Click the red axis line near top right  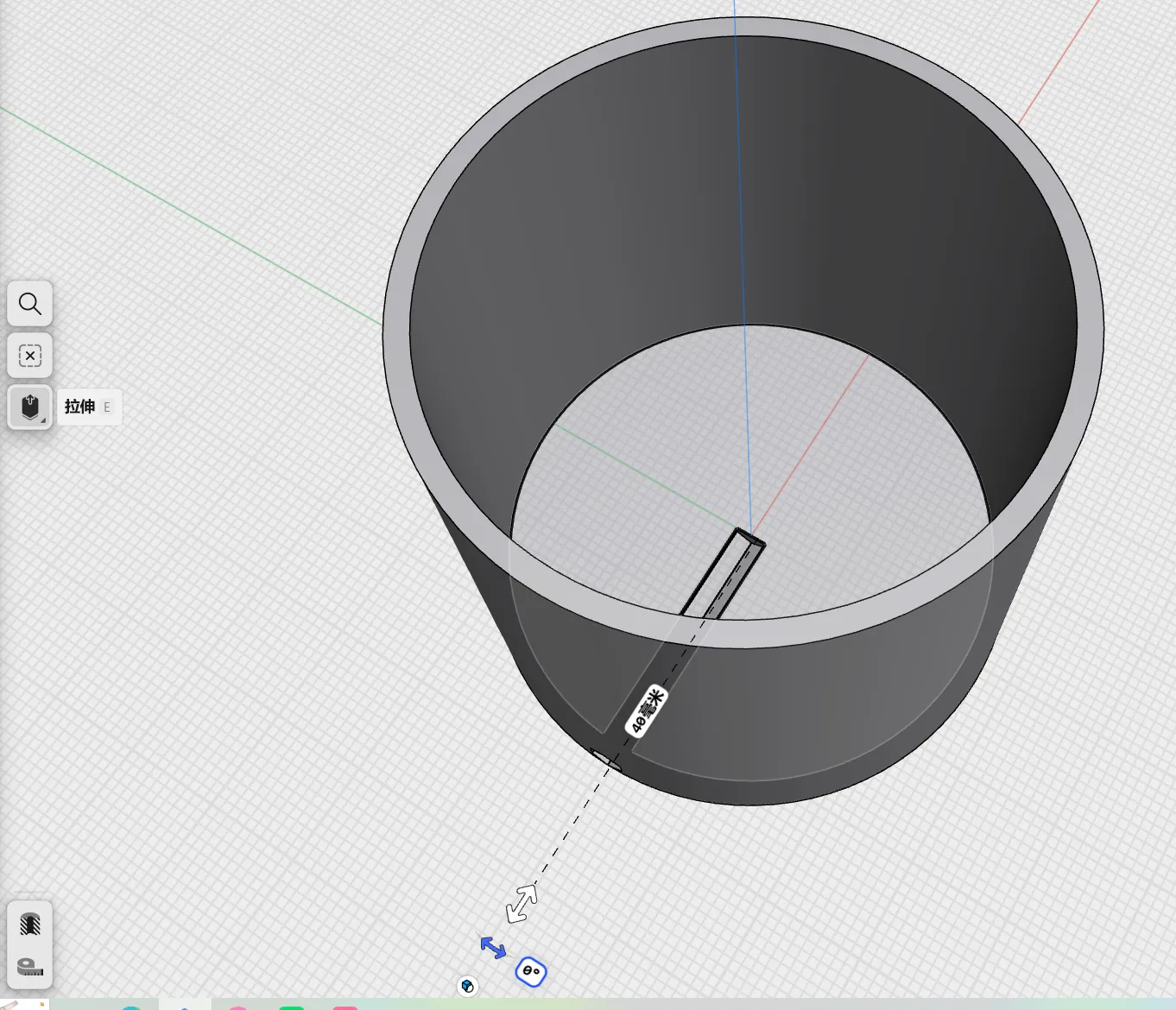coord(1062,60)
